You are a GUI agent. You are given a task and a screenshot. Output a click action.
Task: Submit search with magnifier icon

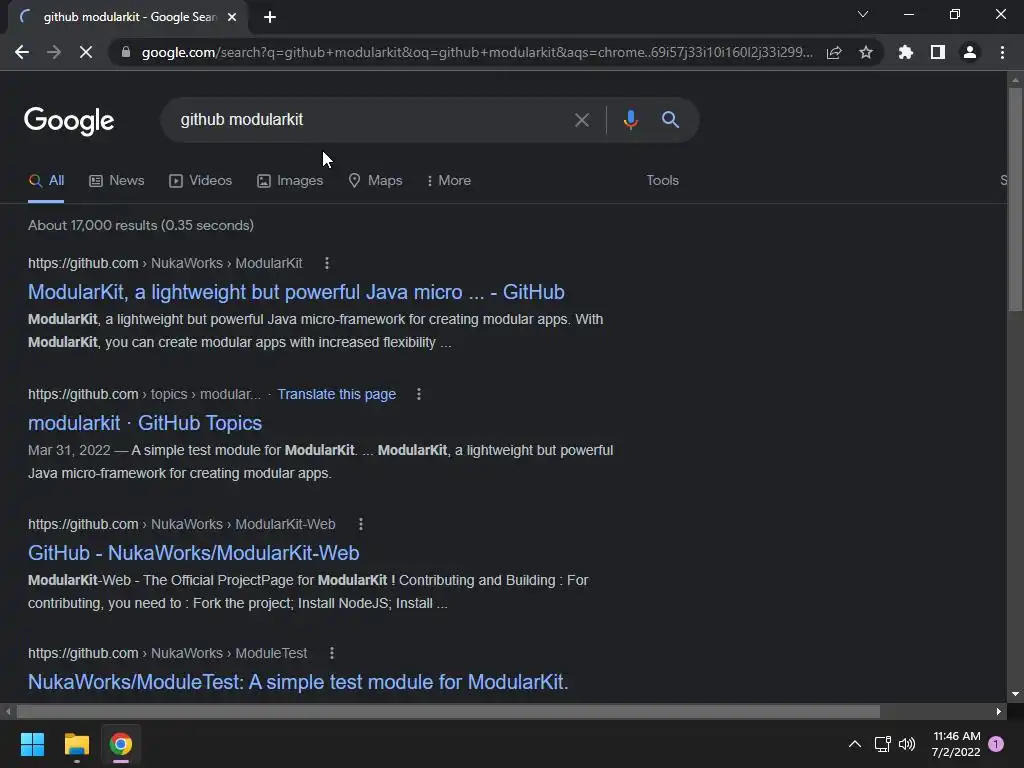point(670,120)
